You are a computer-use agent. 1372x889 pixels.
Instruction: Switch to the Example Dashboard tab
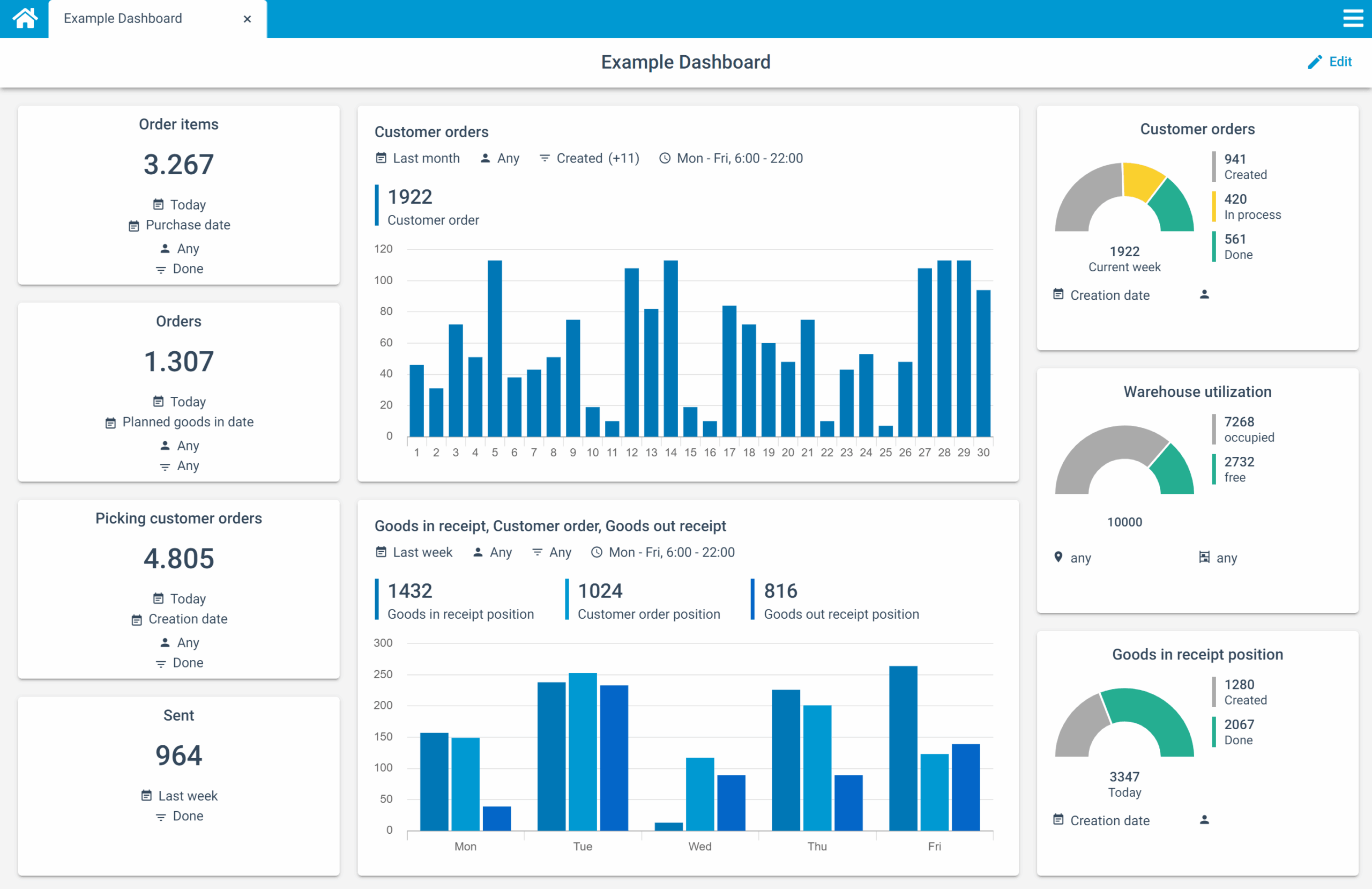123,18
